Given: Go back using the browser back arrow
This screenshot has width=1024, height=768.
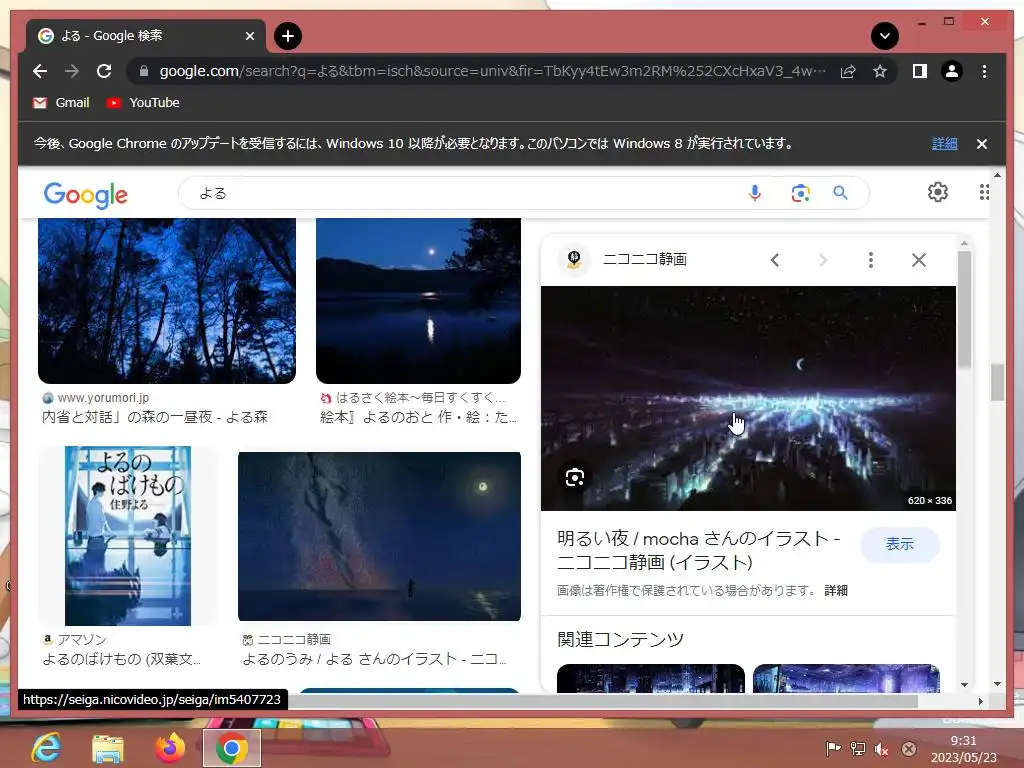Looking at the screenshot, I should (x=40, y=71).
